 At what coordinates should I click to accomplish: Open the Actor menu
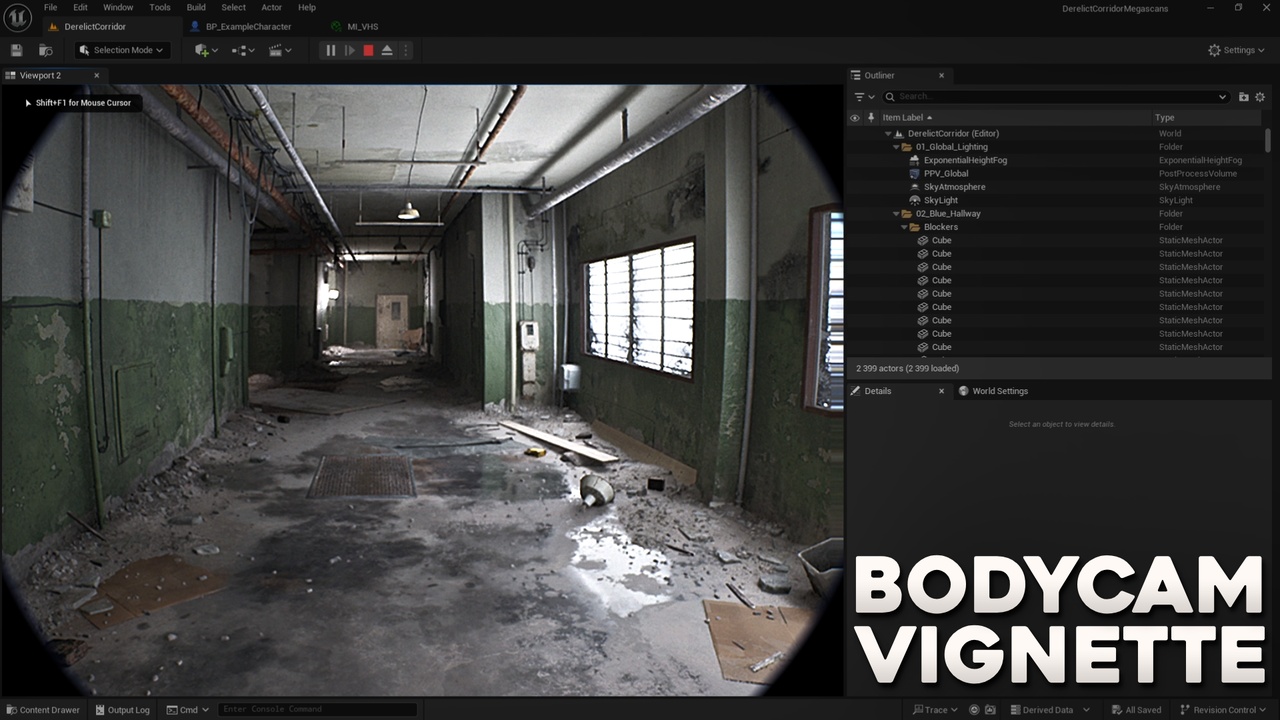point(271,7)
